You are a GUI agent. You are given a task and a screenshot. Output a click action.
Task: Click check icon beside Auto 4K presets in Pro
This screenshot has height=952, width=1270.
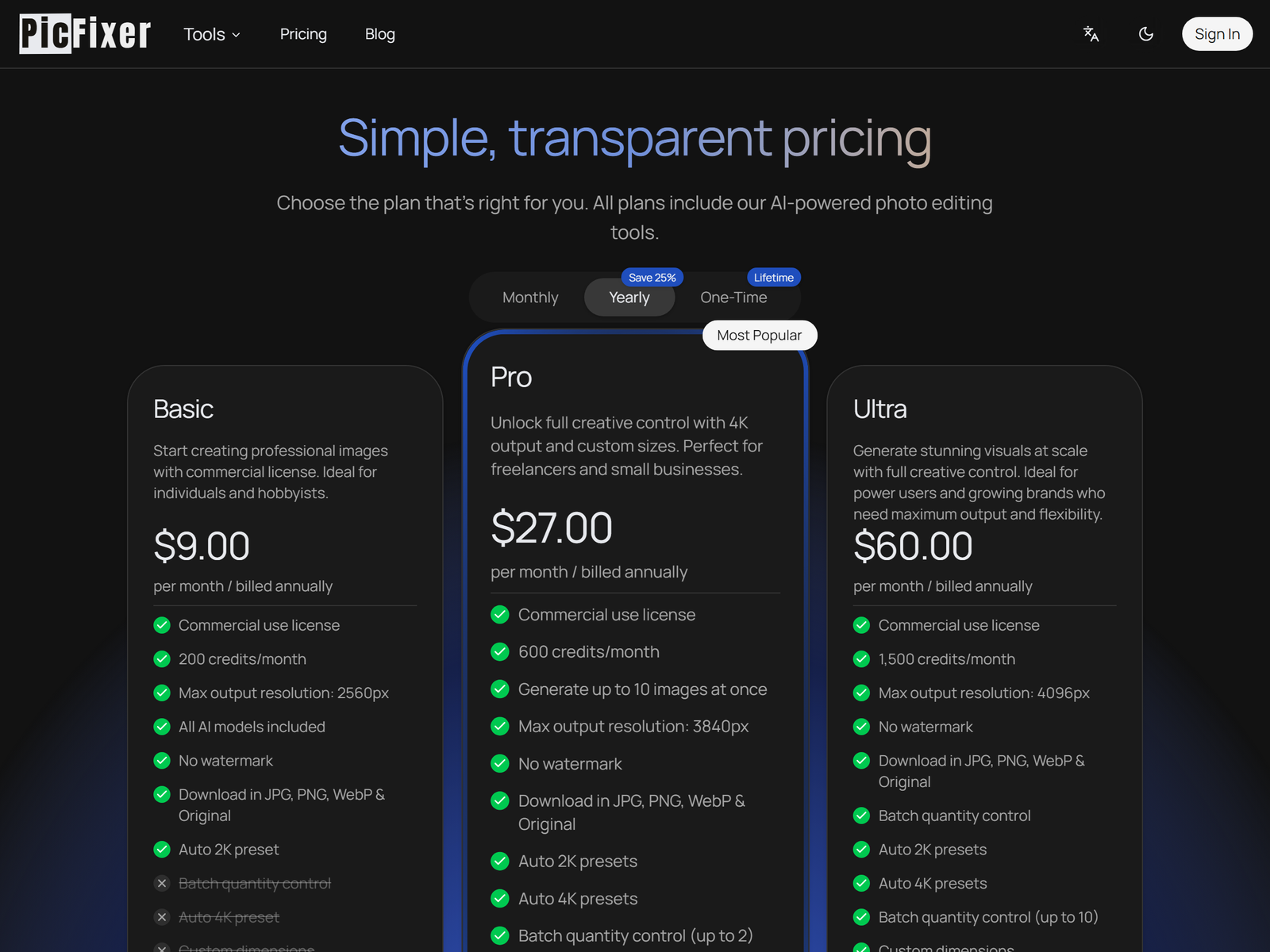tap(500, 899)
